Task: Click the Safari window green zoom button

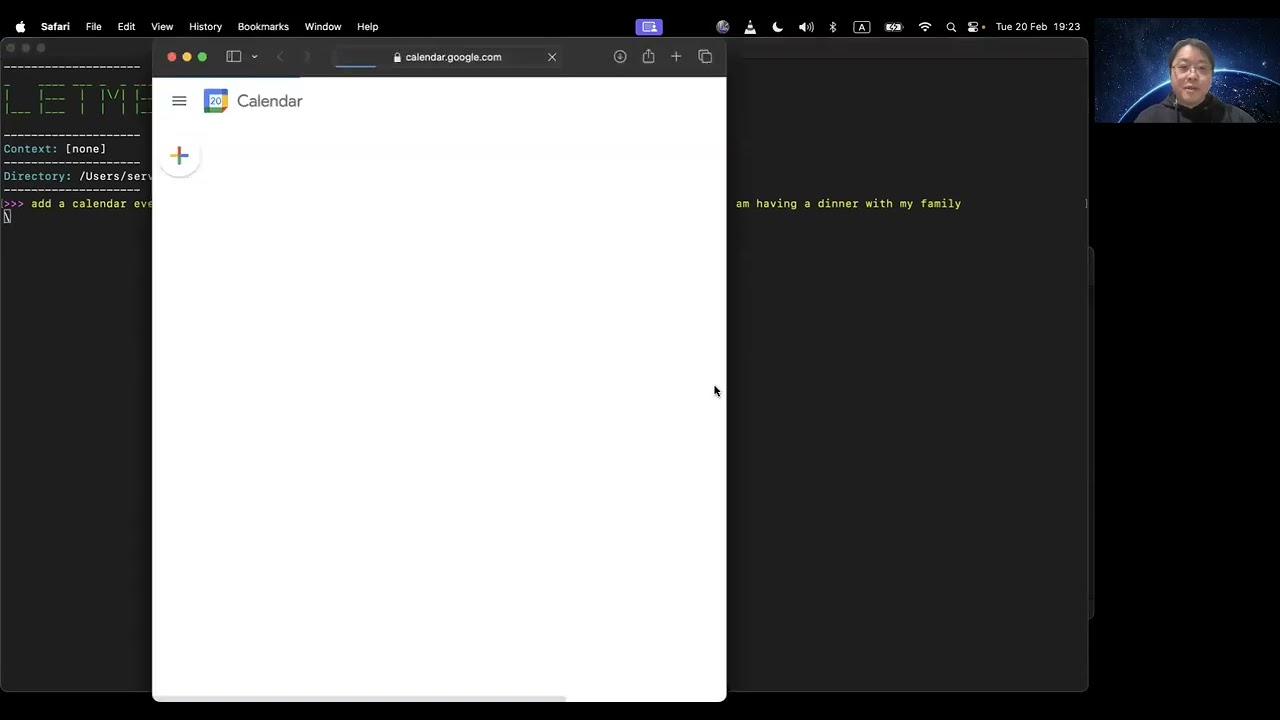Action: 202,57
